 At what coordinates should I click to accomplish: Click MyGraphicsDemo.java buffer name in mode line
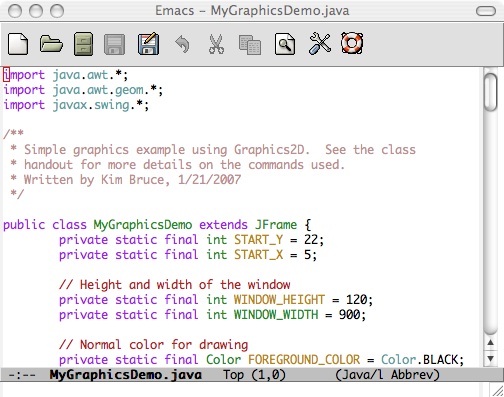[126, 375]
